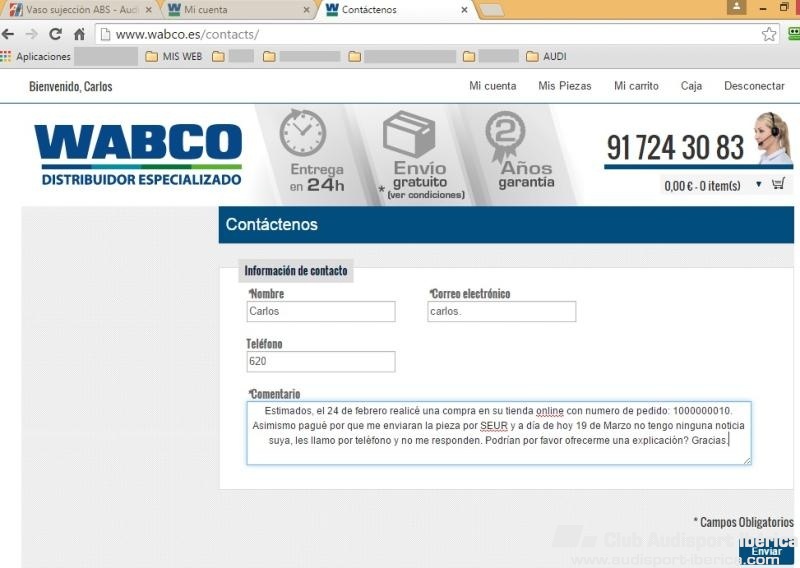Viewport: 800px width, 568px height.
Task: Click the customer service agent photo
Action: [x=772, y=138]
